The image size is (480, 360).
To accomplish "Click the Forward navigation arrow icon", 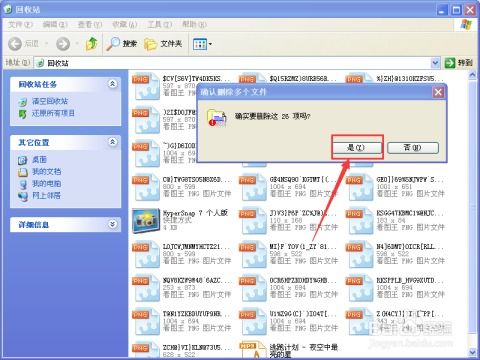I will pos(63,44).
